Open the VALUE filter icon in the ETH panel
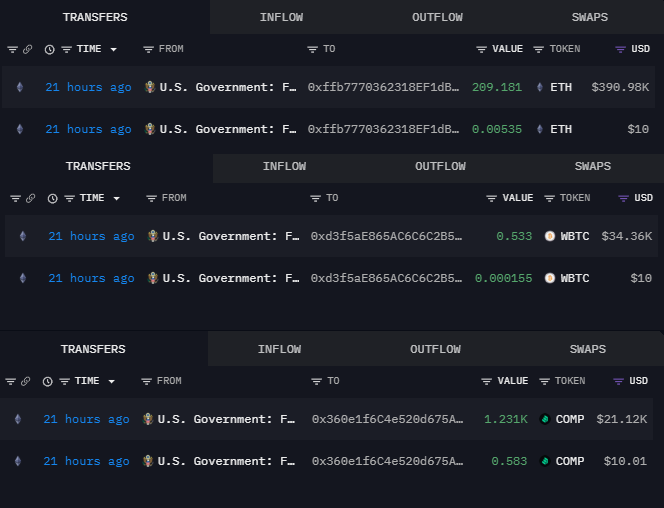The image size is (664, 508). coord(481,50)
